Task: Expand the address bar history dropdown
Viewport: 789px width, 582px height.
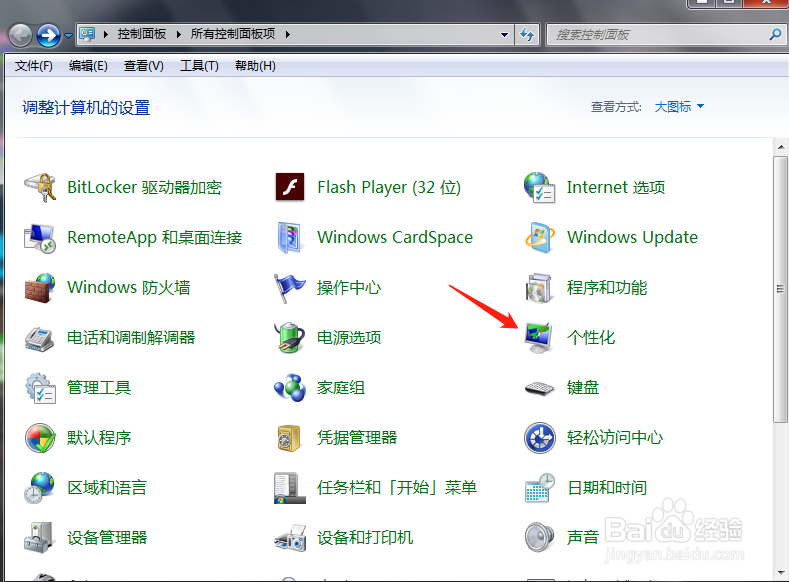Action: (x=504, y=34)
